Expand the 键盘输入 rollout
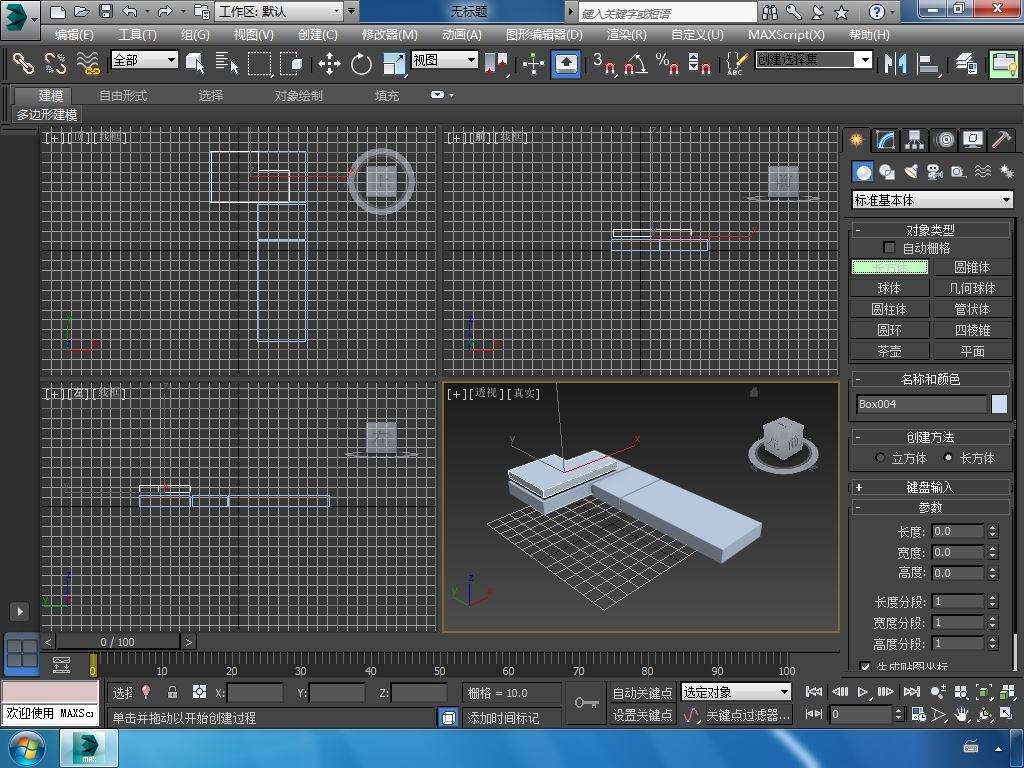This screenshot has width=1024, height=768. click(x=930, y=487)
